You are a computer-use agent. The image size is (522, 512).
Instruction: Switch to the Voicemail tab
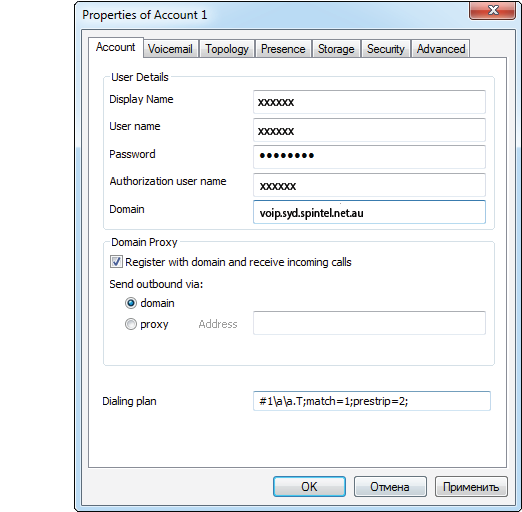pyautogui.click(x=170, y=49)
